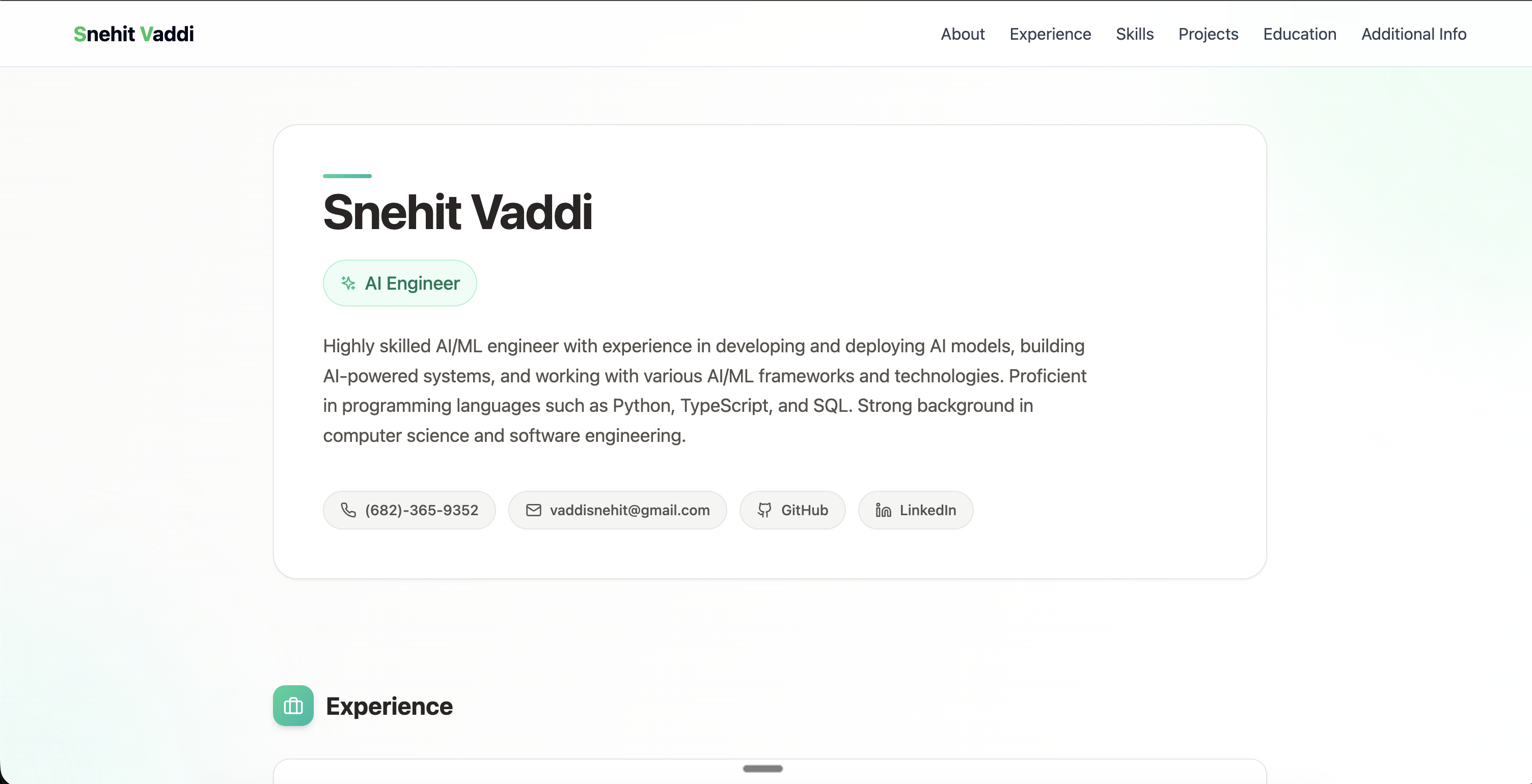Click the GitHub octocat icon
The image size is (1532, 784).
764,510
